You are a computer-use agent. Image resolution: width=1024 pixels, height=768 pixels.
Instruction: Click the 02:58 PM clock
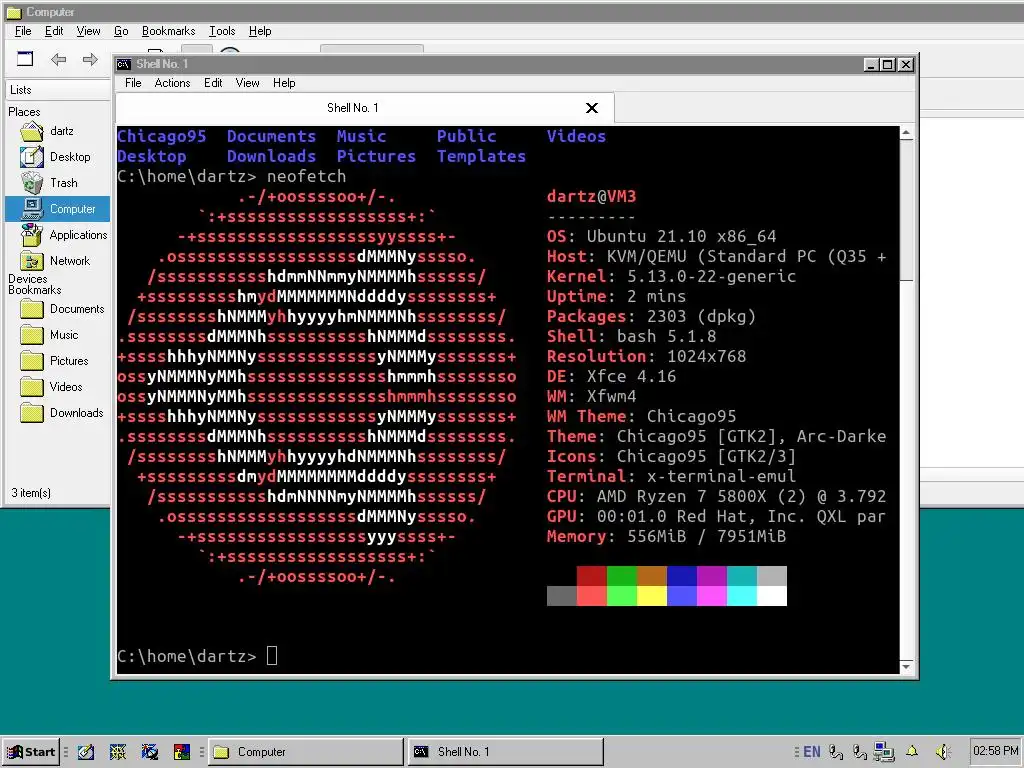(x=995, y=751)
